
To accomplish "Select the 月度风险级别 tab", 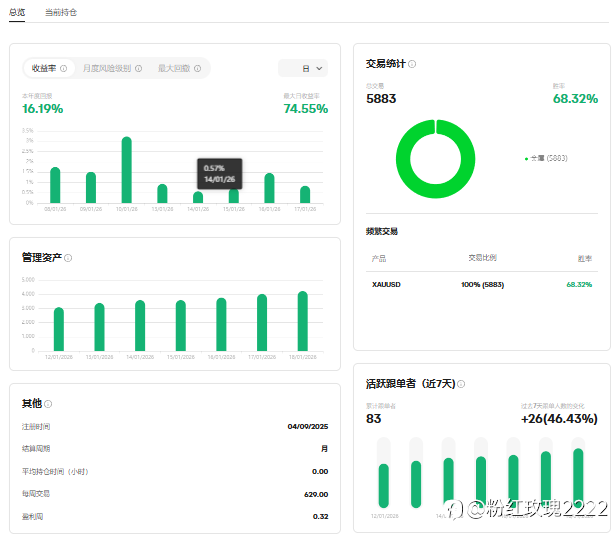I will point(112,68).
